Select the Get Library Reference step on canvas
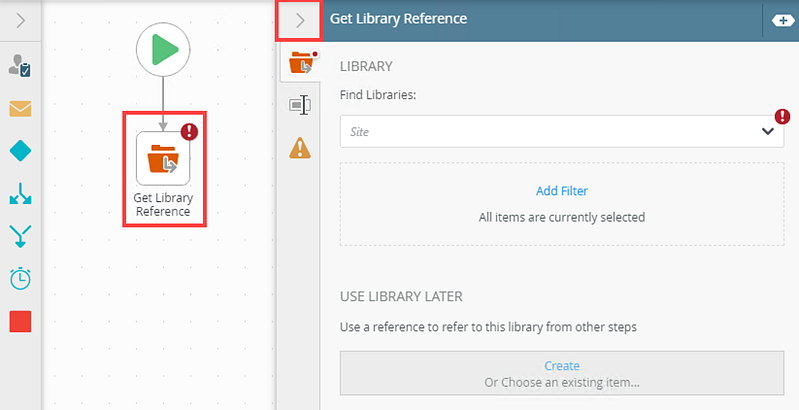This screenshot has width=799, height=410. click(x=163, y=160)
